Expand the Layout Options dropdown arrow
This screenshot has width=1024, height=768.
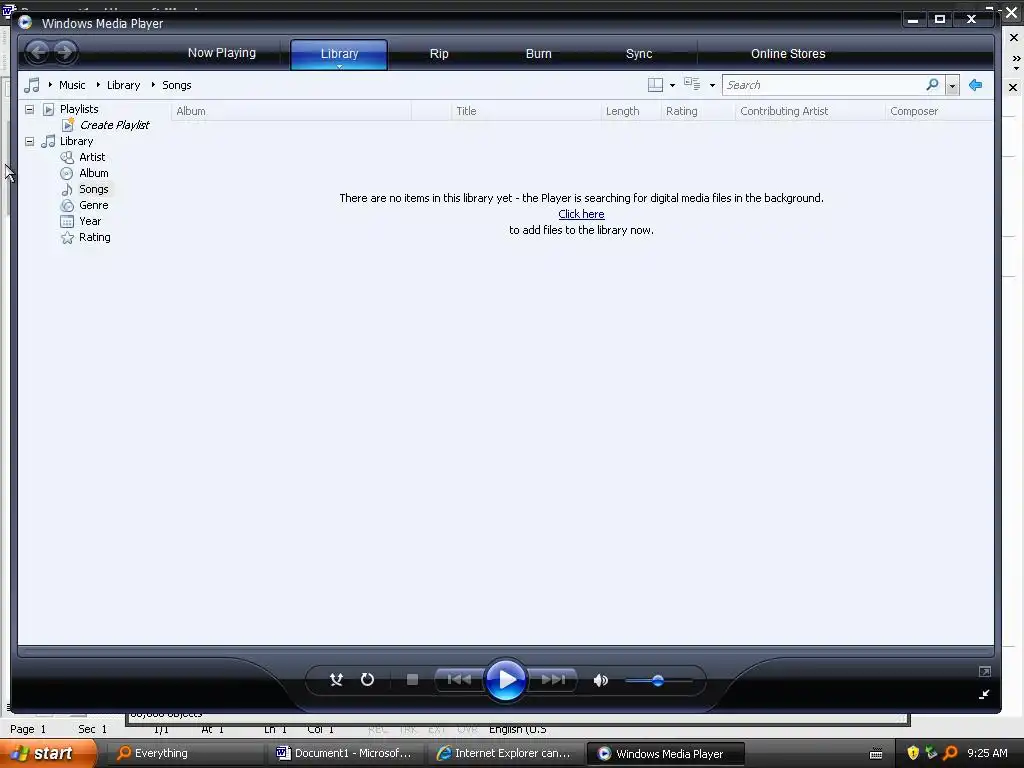point(672,86)
